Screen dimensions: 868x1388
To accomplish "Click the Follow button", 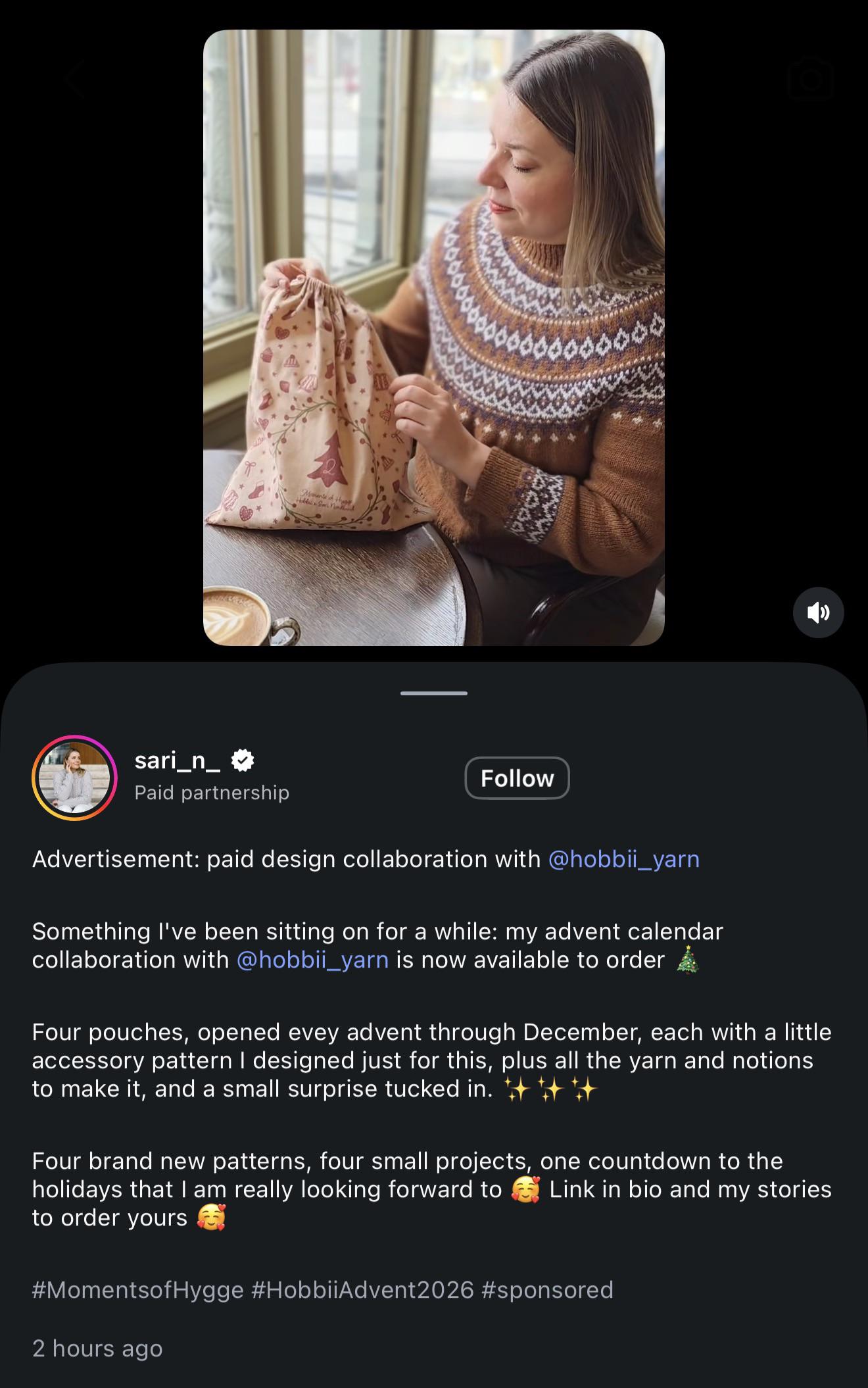I will 517,778.
